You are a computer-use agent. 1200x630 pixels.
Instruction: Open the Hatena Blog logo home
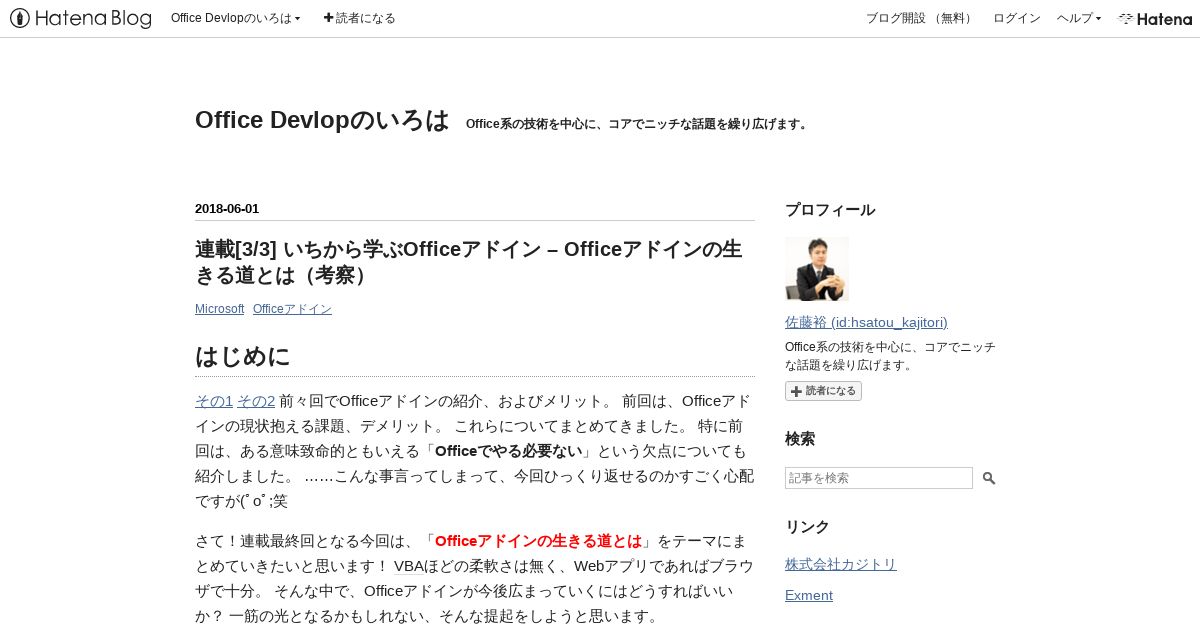coord(81,18)
